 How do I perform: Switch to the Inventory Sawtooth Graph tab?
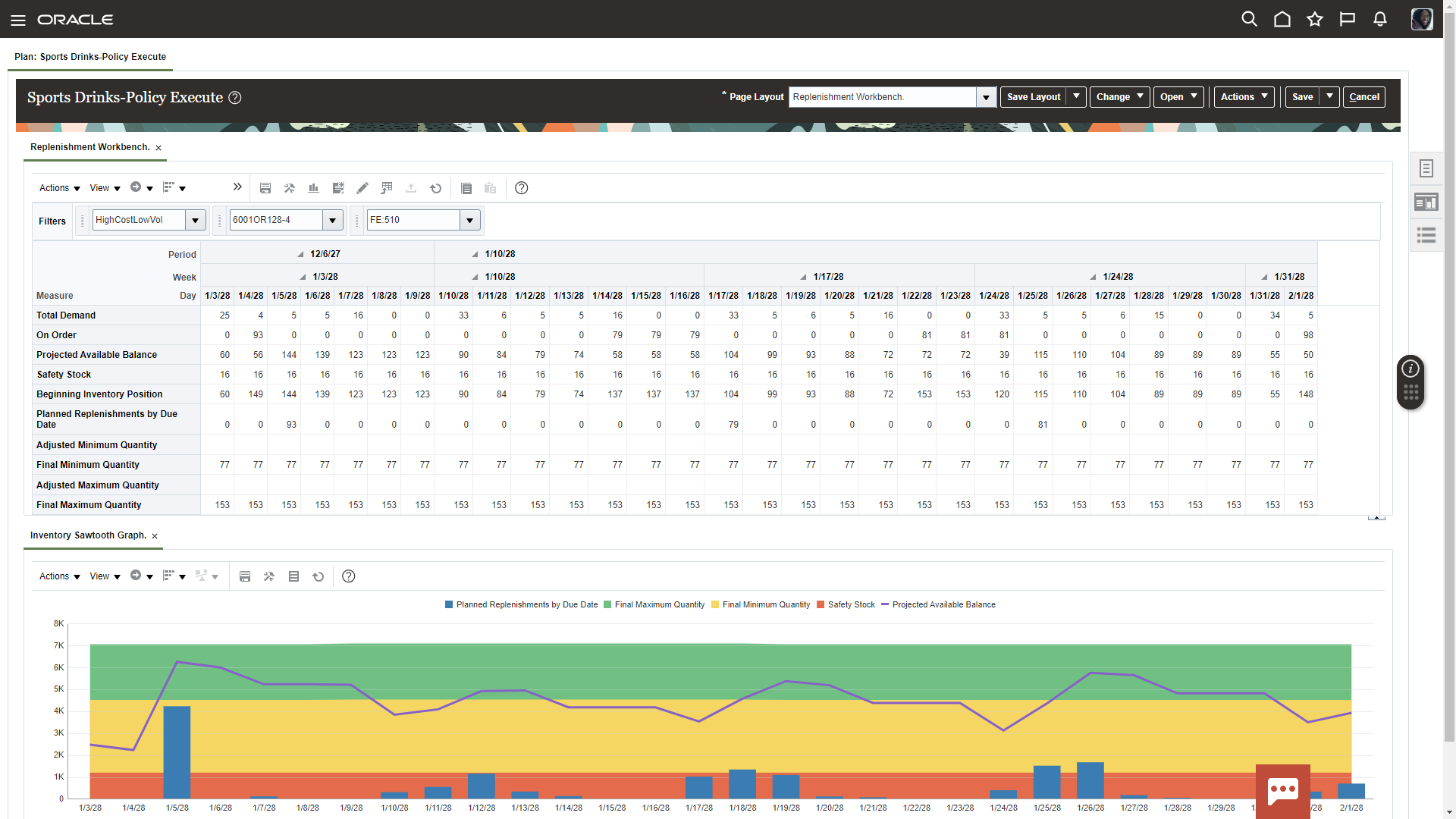tap(88, 535)
